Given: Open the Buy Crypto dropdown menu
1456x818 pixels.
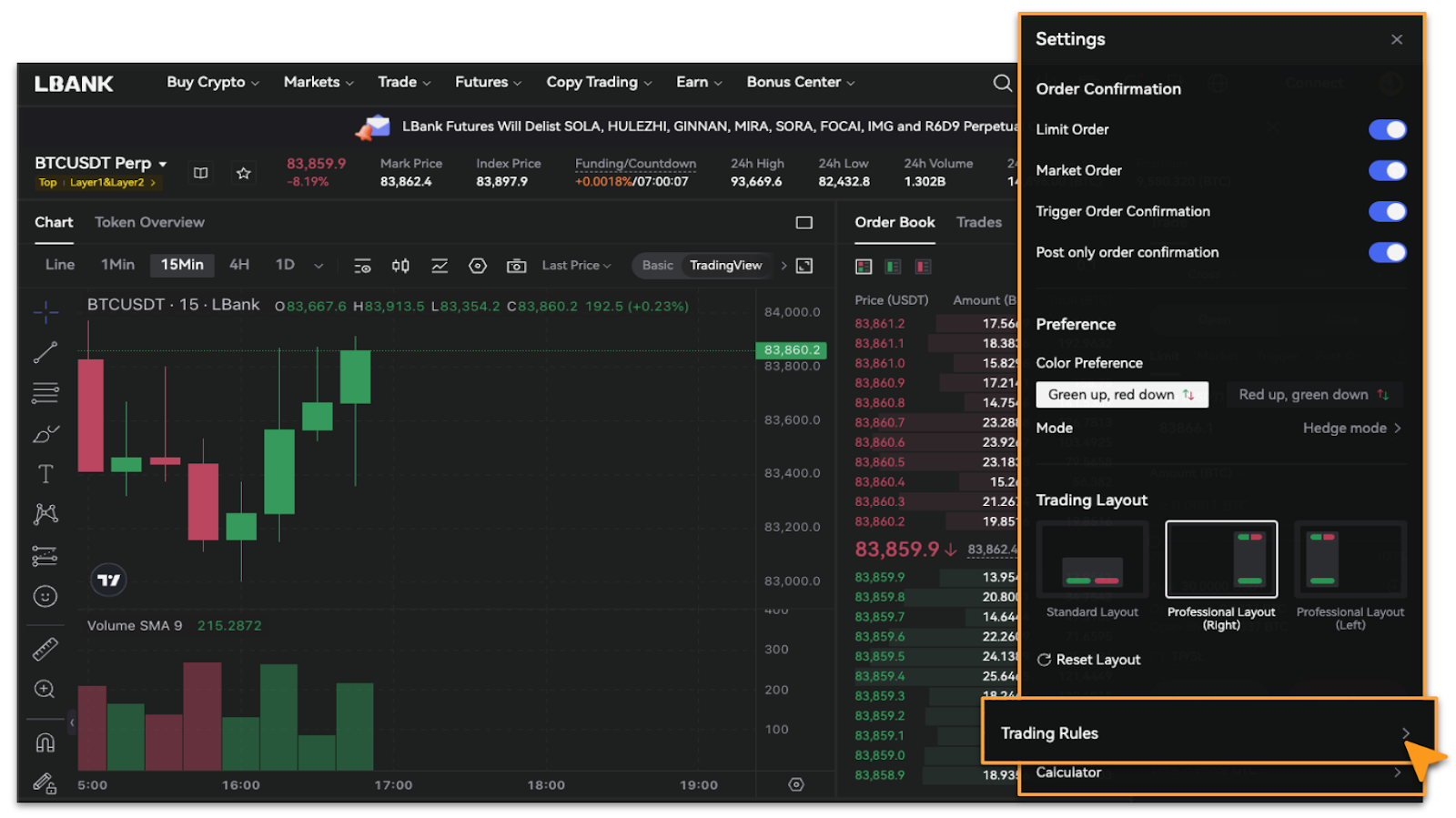Looking at the screenshot, I should click(213, 83).
